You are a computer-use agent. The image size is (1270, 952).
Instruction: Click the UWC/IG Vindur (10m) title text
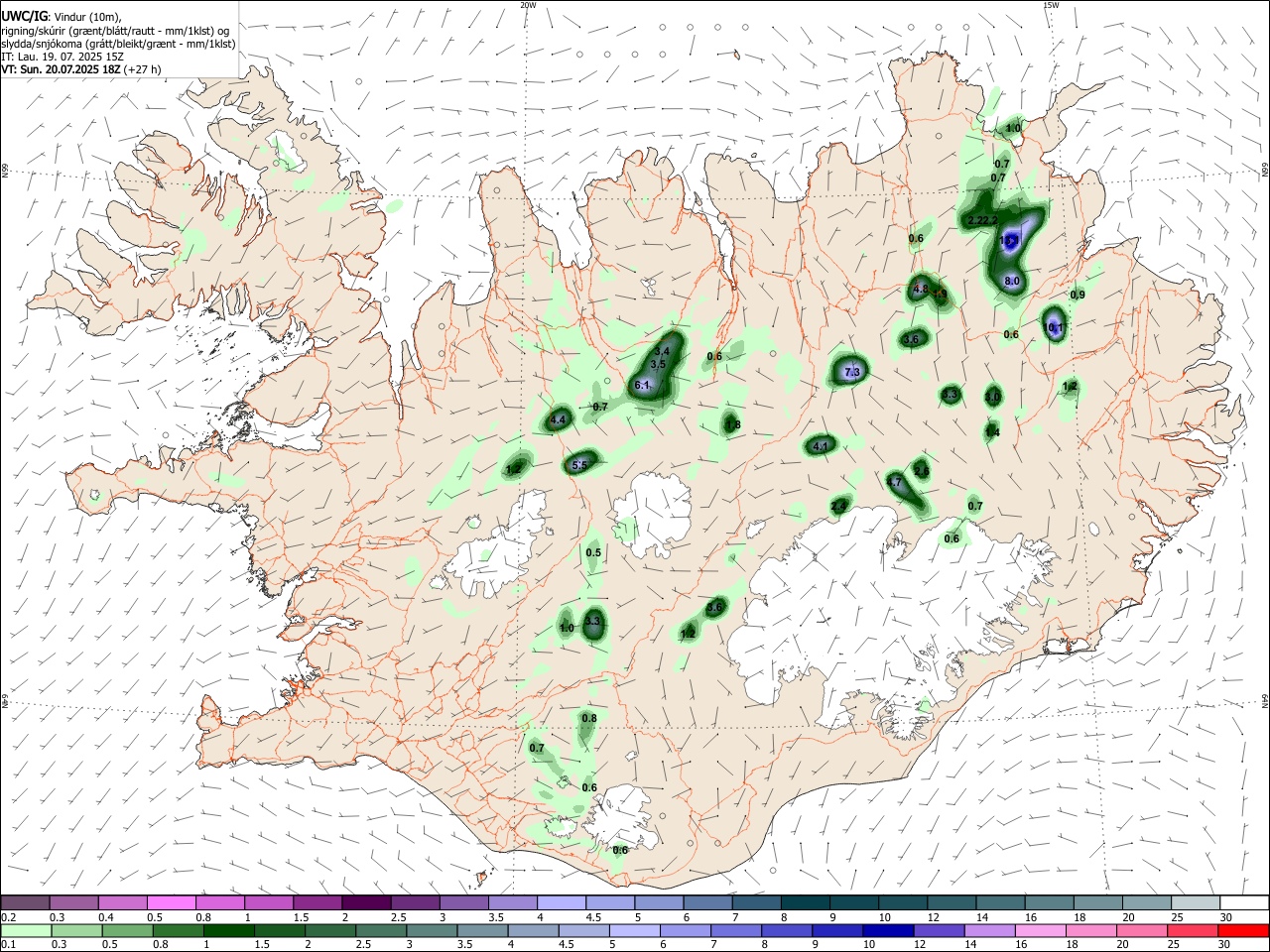[x=62, y=17]
